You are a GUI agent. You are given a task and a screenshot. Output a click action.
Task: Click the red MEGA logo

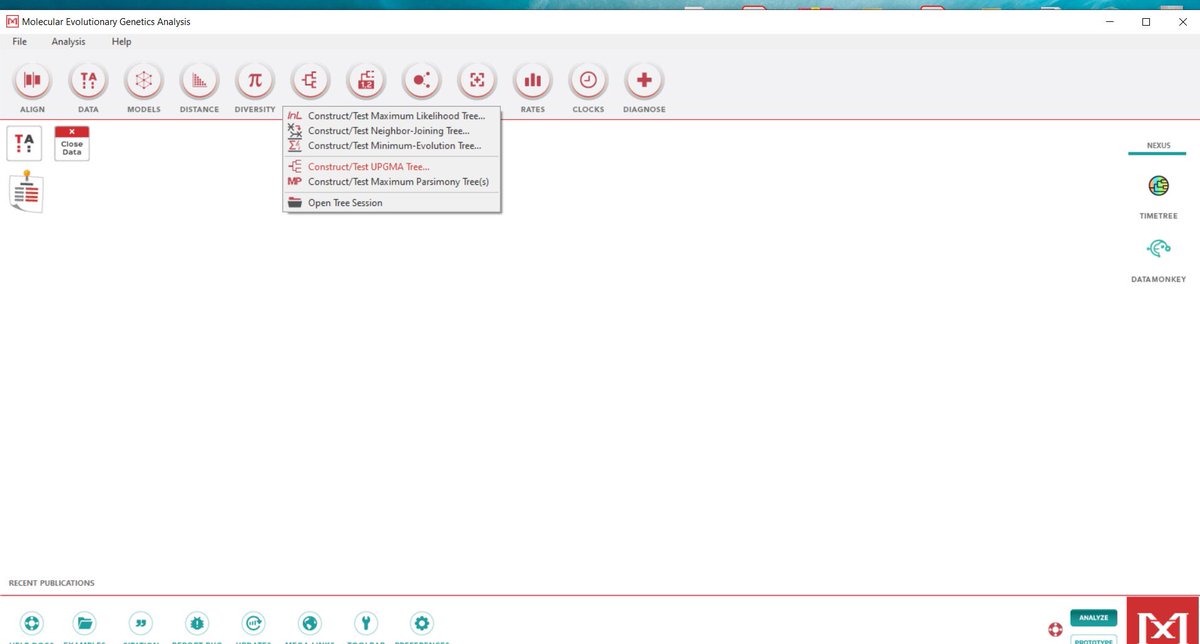point(1160,621)
